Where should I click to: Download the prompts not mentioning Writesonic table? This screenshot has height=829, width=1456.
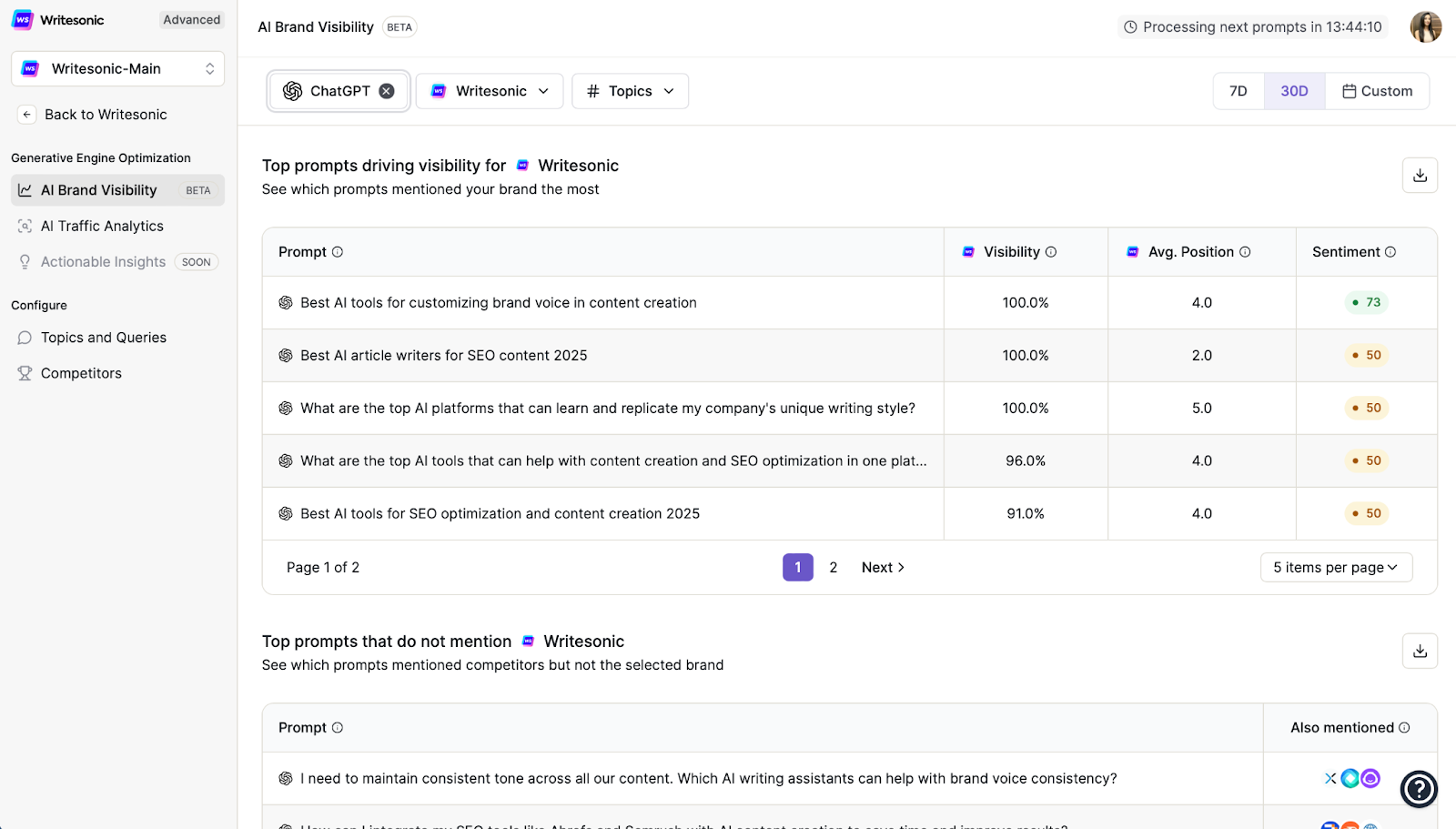[x=1420, y=652]
